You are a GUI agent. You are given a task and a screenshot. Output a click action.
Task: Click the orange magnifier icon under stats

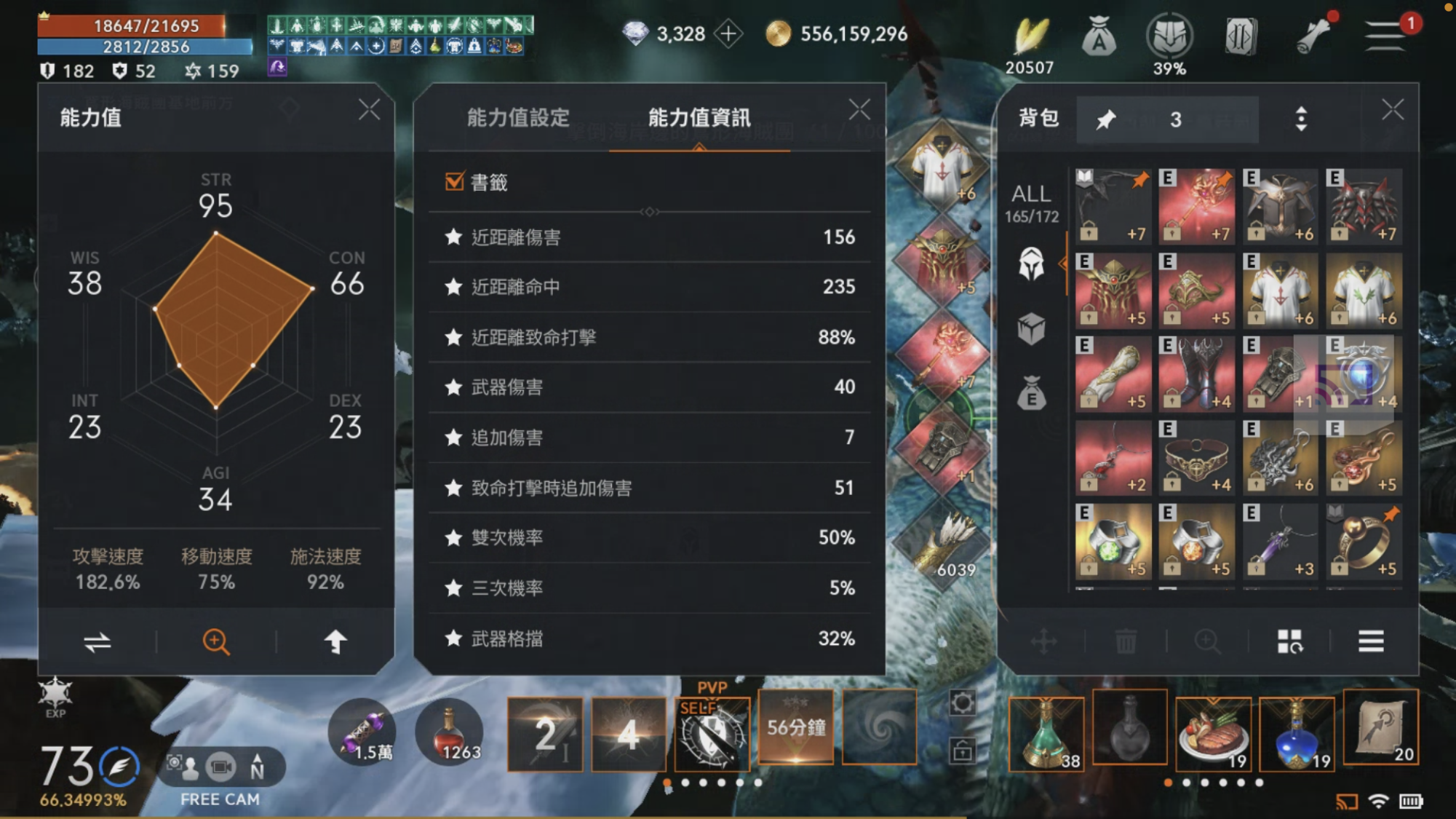pos(215,641)
